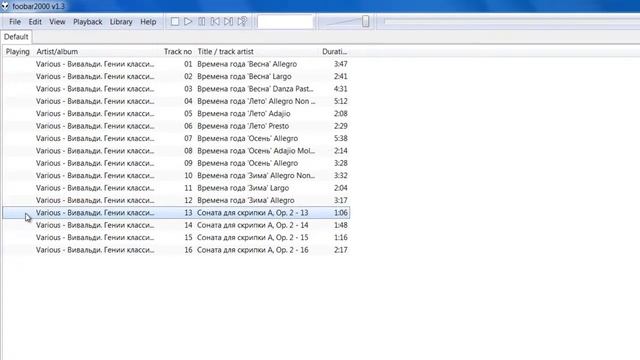Open the Playback menu
The image size is (640, 360).
pos(88,22)
